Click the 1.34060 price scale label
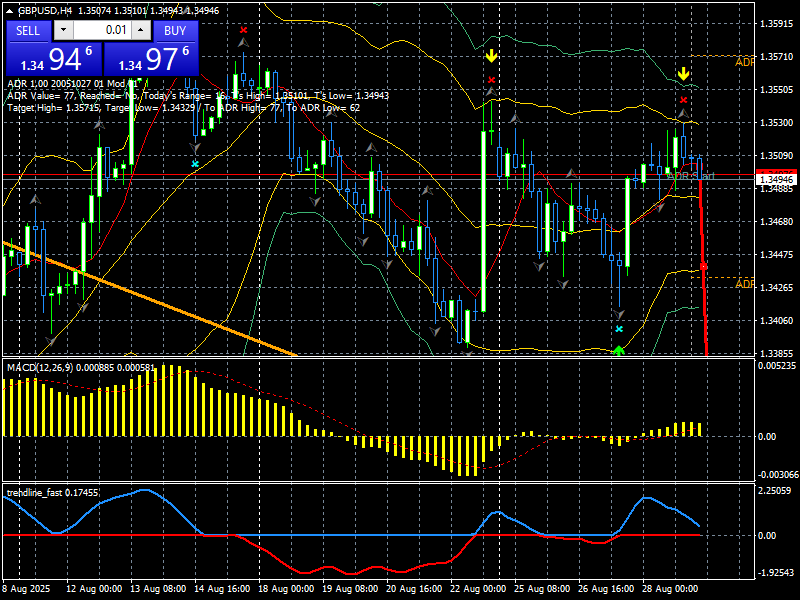The height and width of the screenshot is (600, 800). (777, 320)
